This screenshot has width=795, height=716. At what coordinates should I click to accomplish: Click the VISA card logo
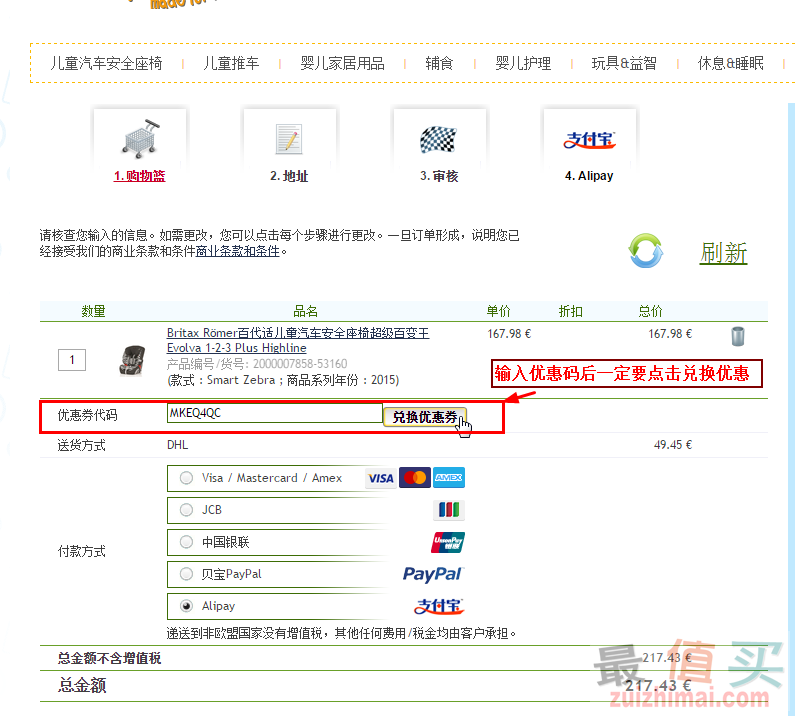(x=381, y=478)
